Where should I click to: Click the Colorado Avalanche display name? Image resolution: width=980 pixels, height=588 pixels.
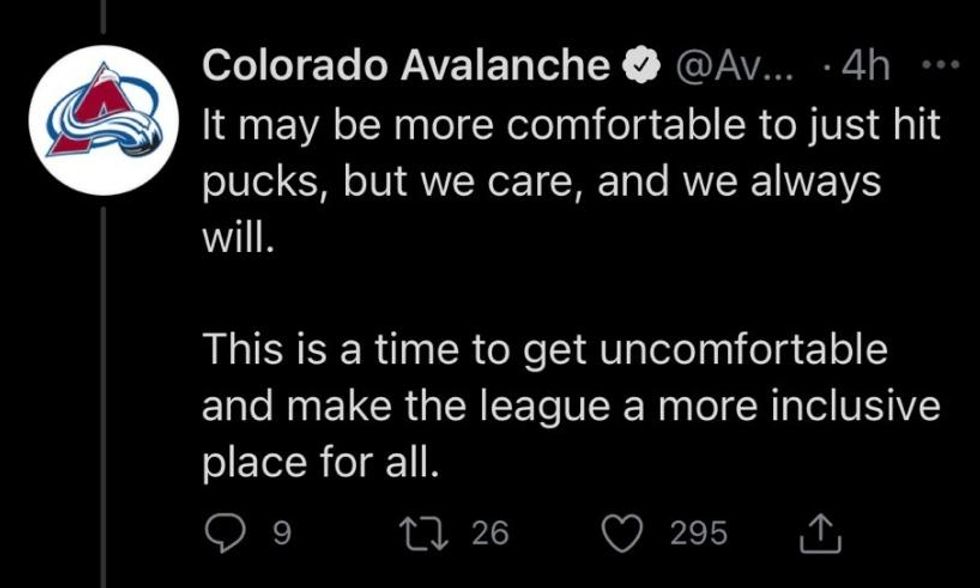(406, 66)
